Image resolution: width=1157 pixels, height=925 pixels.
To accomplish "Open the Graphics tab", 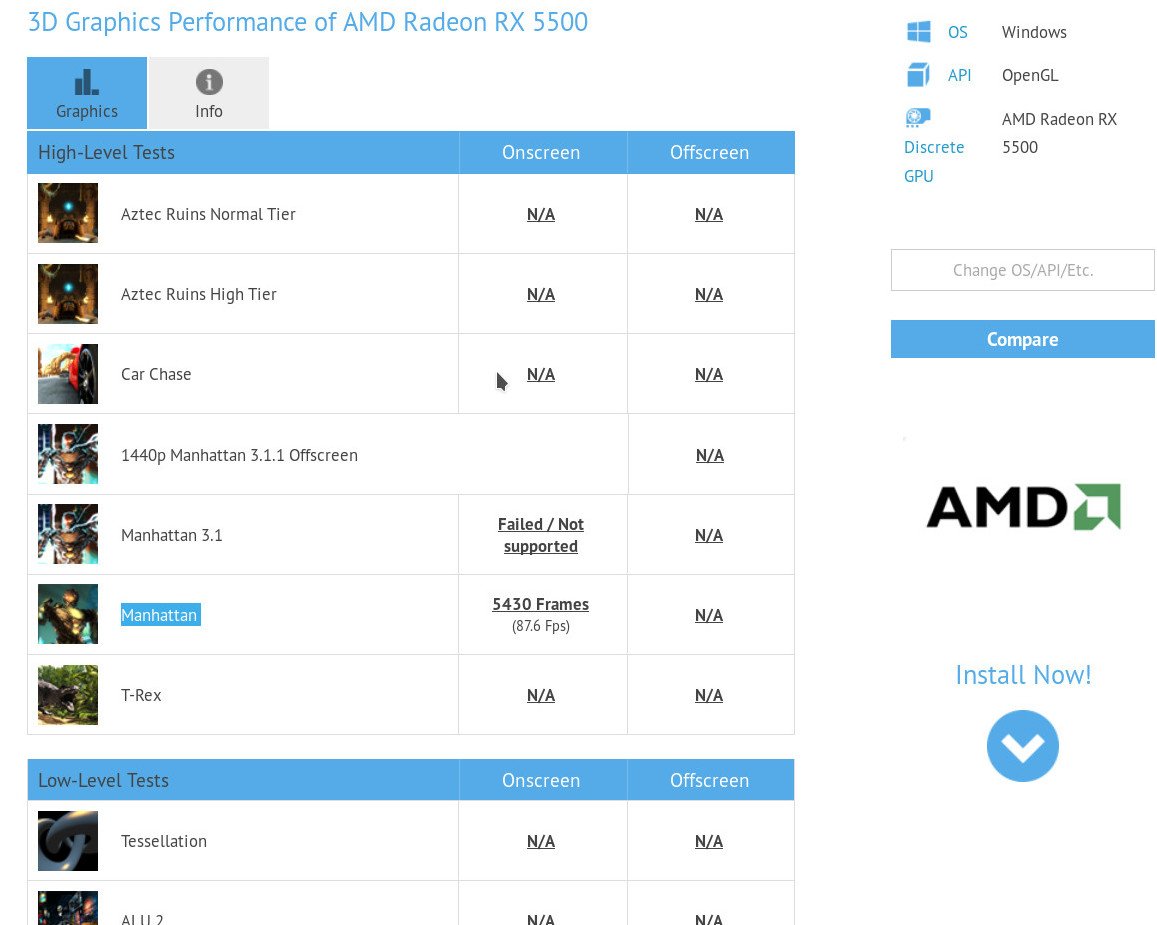I will point(87,94).
